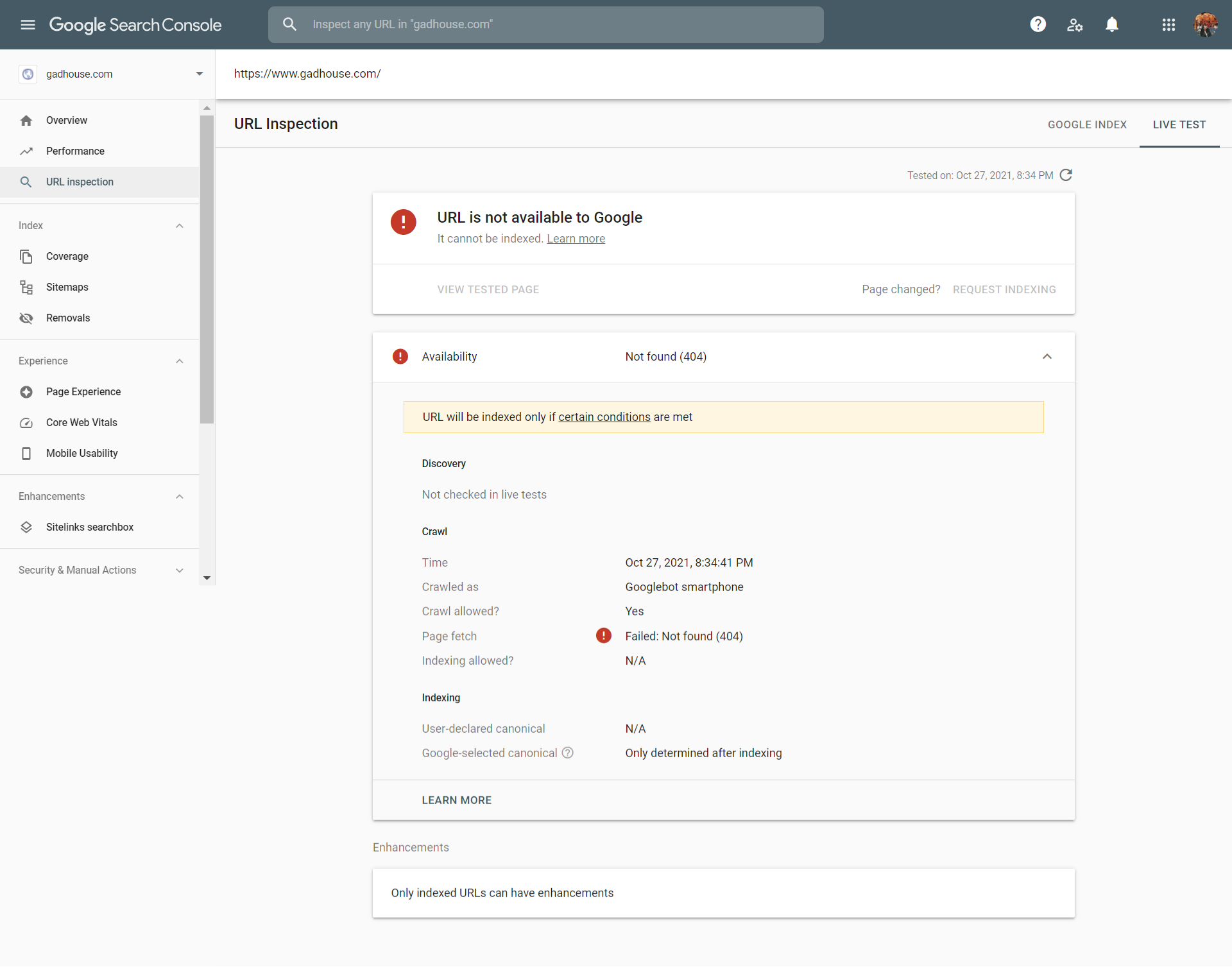Open Removals in the sidebar
Screen dimensions: 1232x967
68,318
